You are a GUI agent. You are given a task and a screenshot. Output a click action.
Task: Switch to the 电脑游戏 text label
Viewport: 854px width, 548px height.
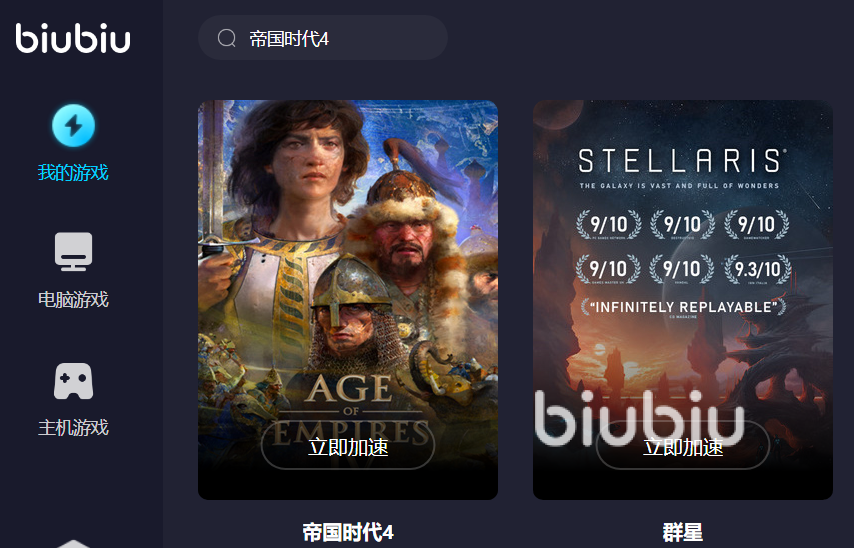tap(73, 299)
